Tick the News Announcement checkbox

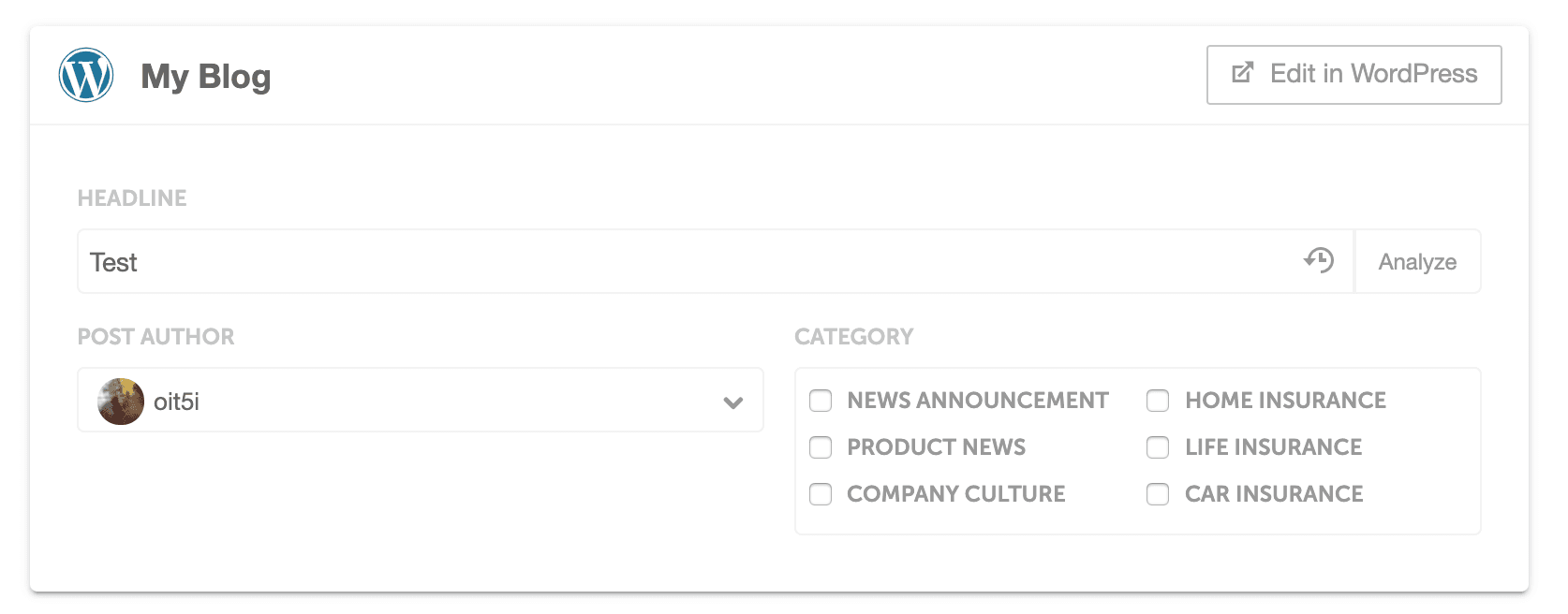pyautogui.click(x=821, y=401)
